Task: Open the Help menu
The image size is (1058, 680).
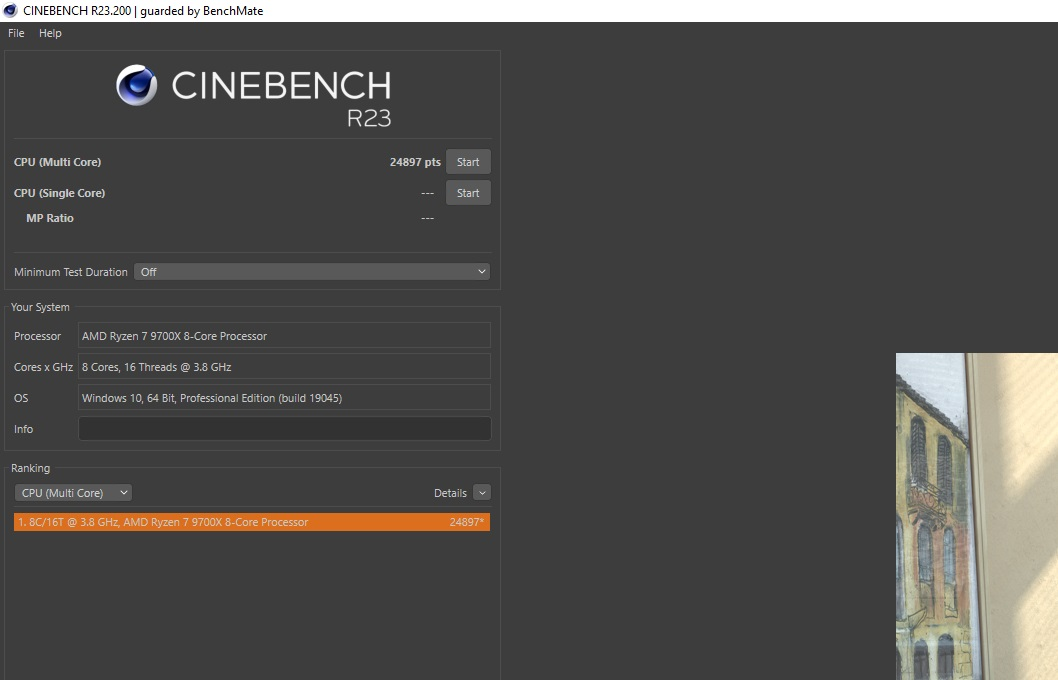Action: 50,33
